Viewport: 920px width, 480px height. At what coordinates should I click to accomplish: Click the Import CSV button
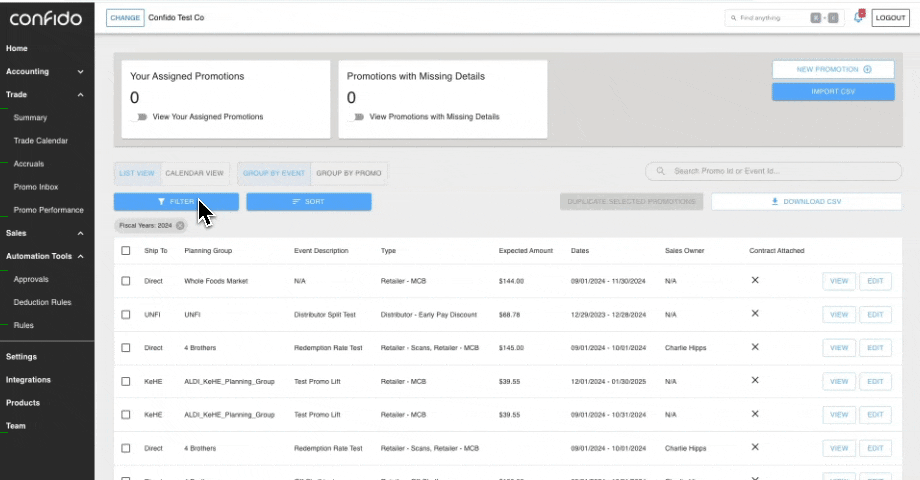[x=833, y=92]
